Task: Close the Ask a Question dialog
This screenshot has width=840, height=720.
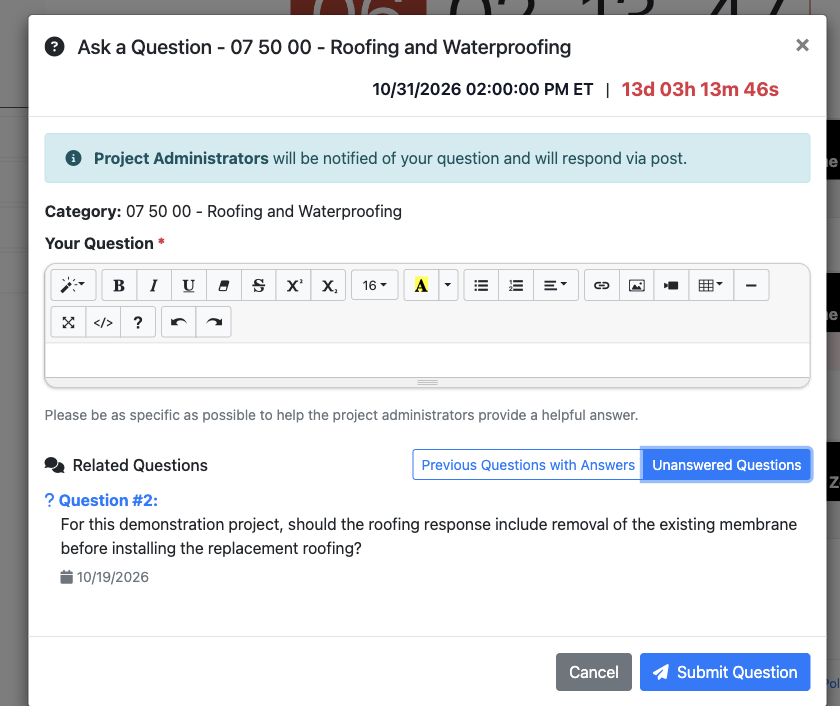Action: pos(802,45)
